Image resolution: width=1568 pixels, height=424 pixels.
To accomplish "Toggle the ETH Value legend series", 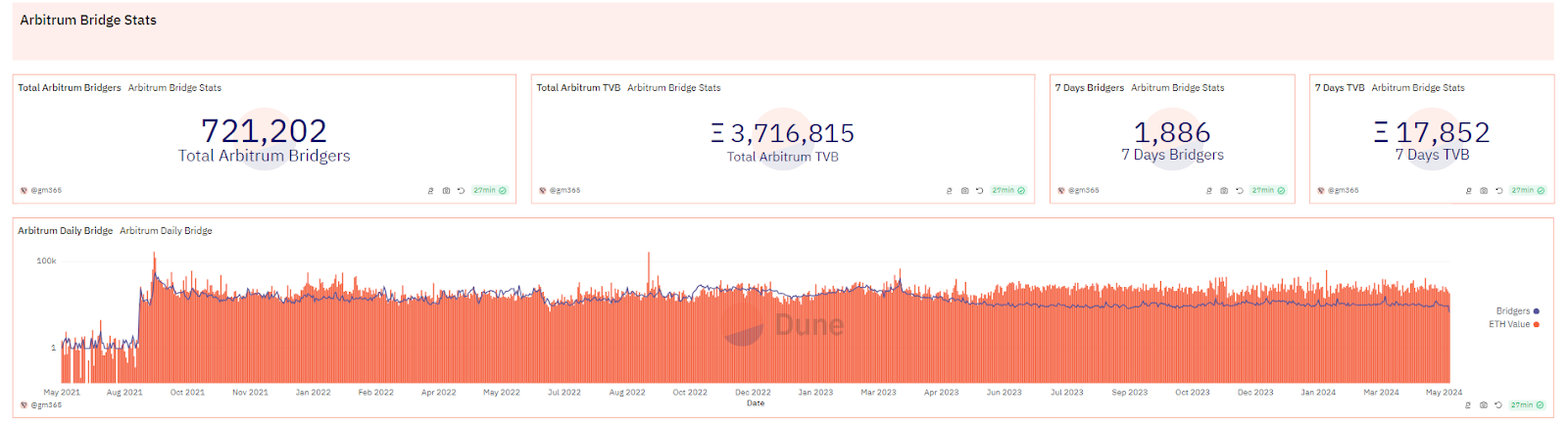I will tap(1514, 324).
